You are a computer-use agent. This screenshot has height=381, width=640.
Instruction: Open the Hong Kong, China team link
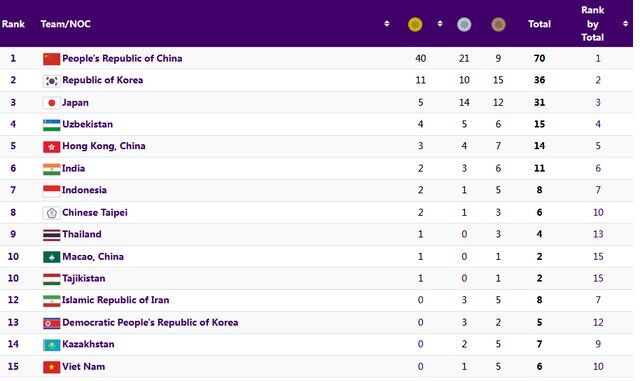(104, 146)
